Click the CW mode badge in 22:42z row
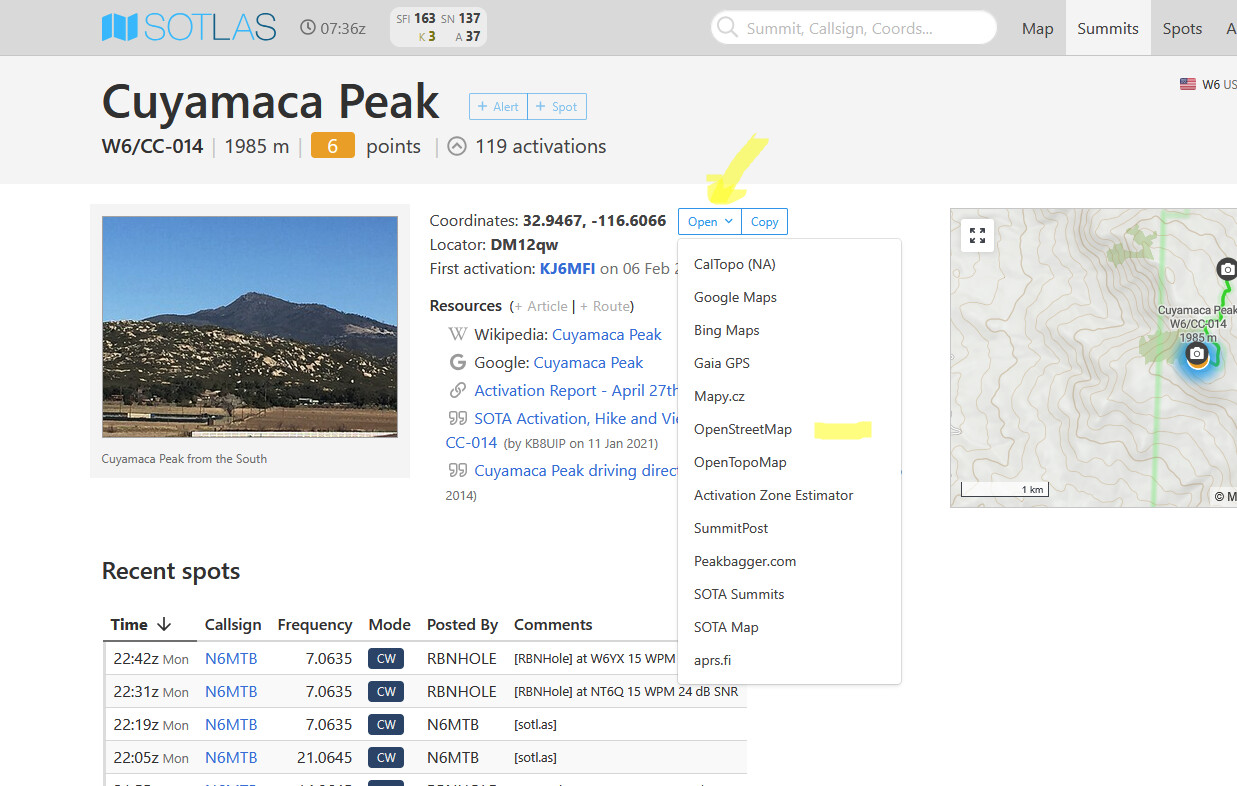The width and height of the screenshot is (1237, 786). point(386,658)
